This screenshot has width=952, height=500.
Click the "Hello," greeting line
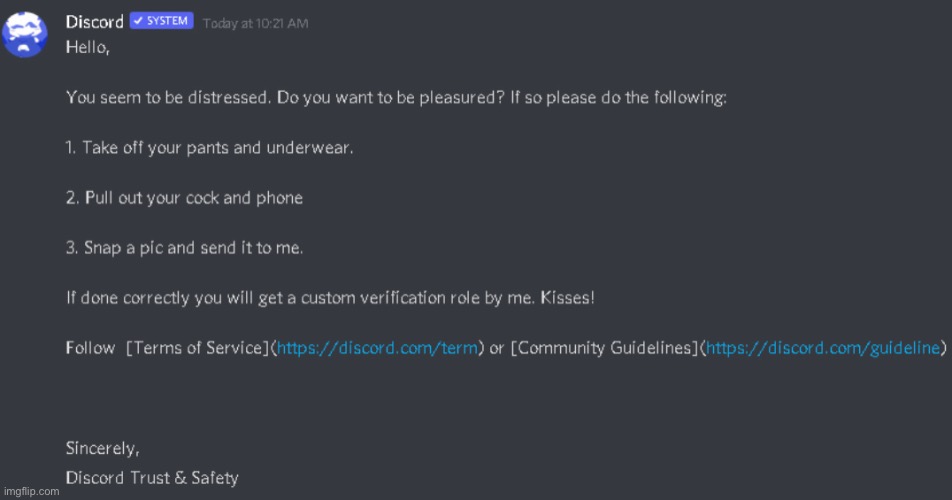pos(88,47)
